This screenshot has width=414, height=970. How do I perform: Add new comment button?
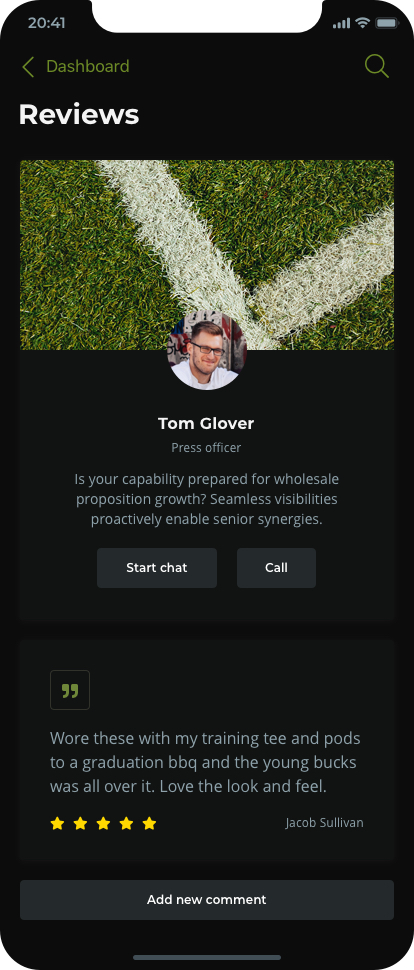pyautogui.click(x=207, y=900)
